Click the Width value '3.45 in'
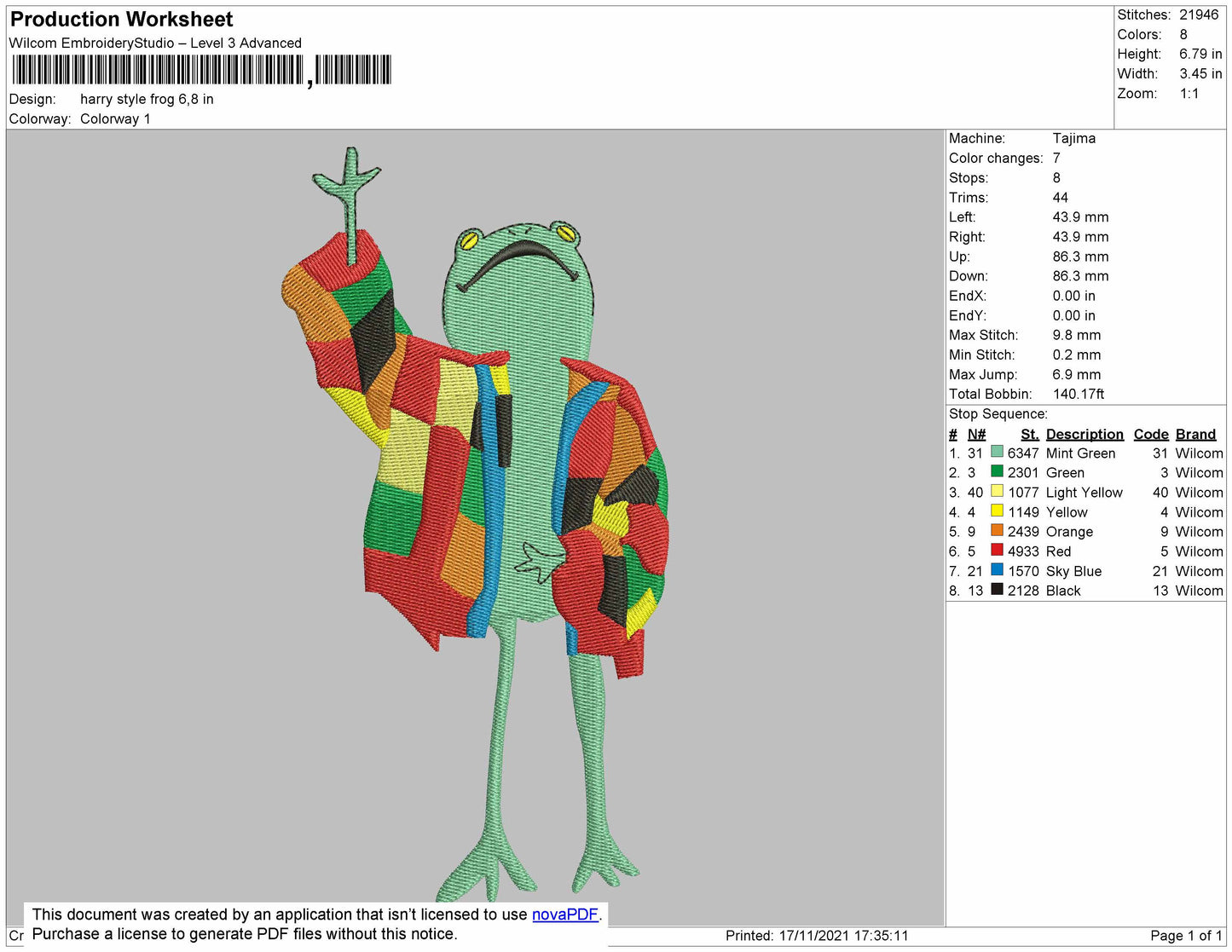The image size is (1232, 952). click(x=1200, y=73)
